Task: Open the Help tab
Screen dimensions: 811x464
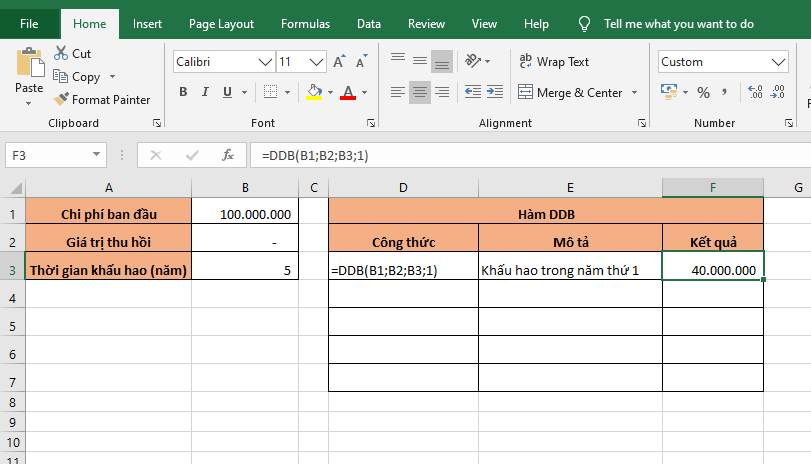Action: click(536, 24)
